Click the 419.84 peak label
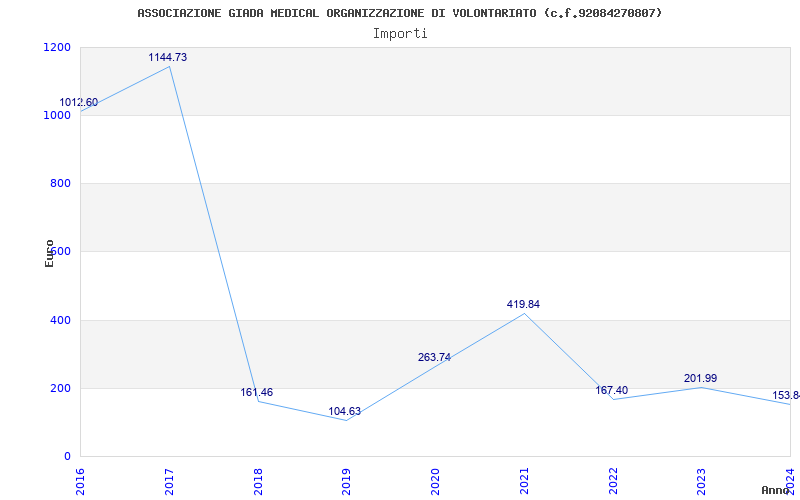The image size is (800, 500). tap(523, 304)
